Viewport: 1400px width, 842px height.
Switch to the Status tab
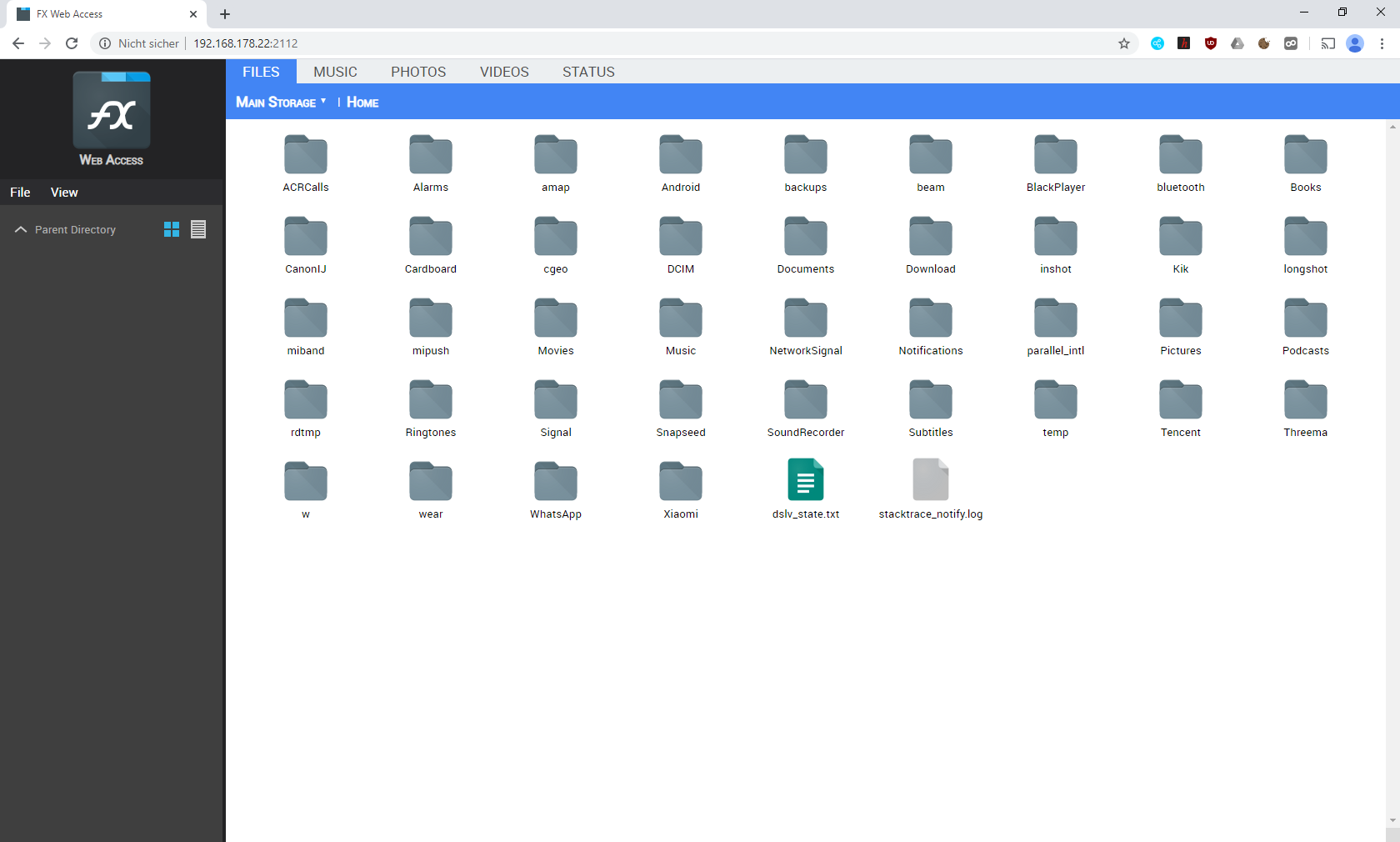point(588,72)
